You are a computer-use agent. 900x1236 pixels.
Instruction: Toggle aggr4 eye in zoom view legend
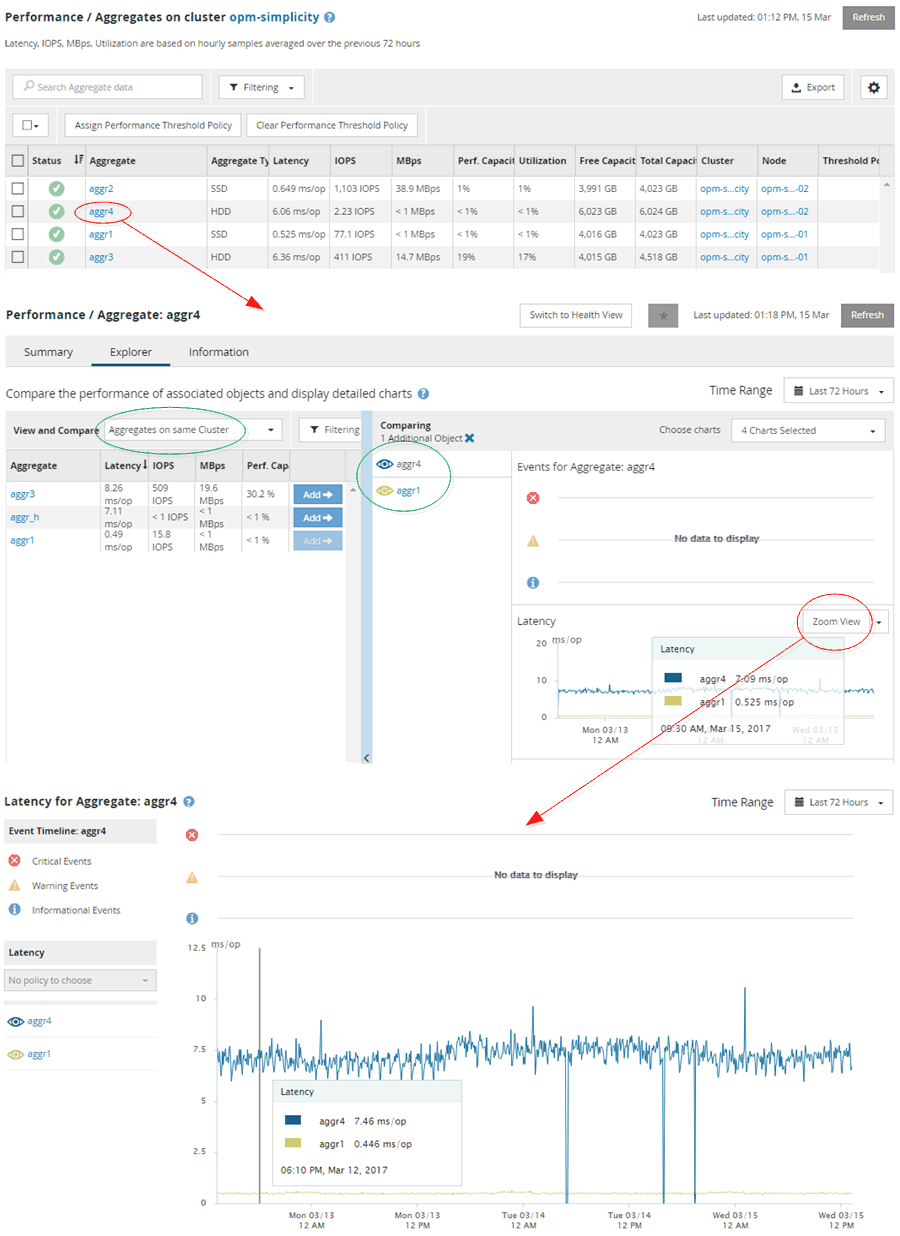(16, 1022)
